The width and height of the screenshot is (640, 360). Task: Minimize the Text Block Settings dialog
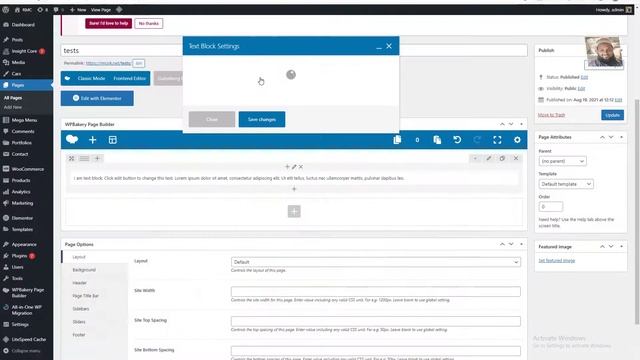pyautogui.click(x=379, y=47)
